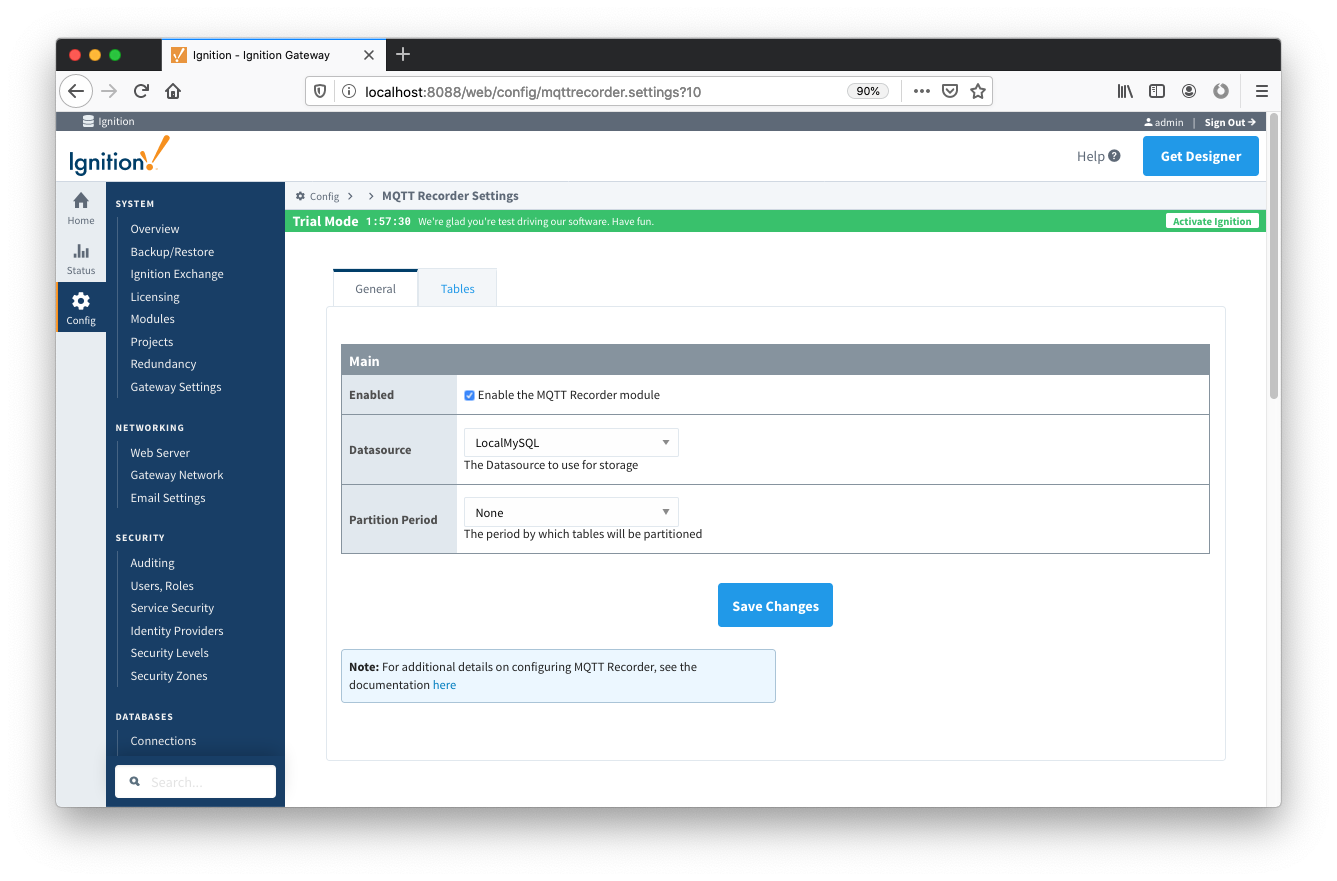
Task: Open the page actions three-dot menu
Action: click(x=922, y=91)
